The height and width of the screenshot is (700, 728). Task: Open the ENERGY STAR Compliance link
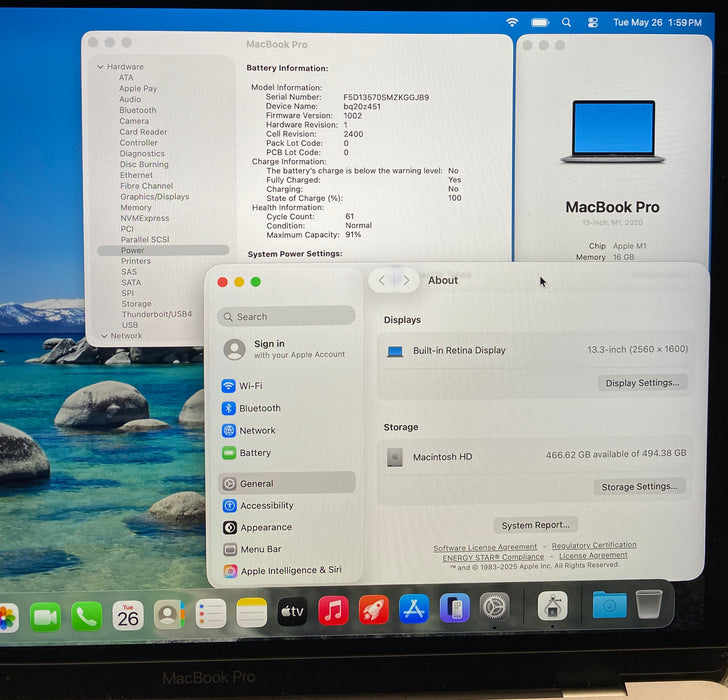point(493,557)
